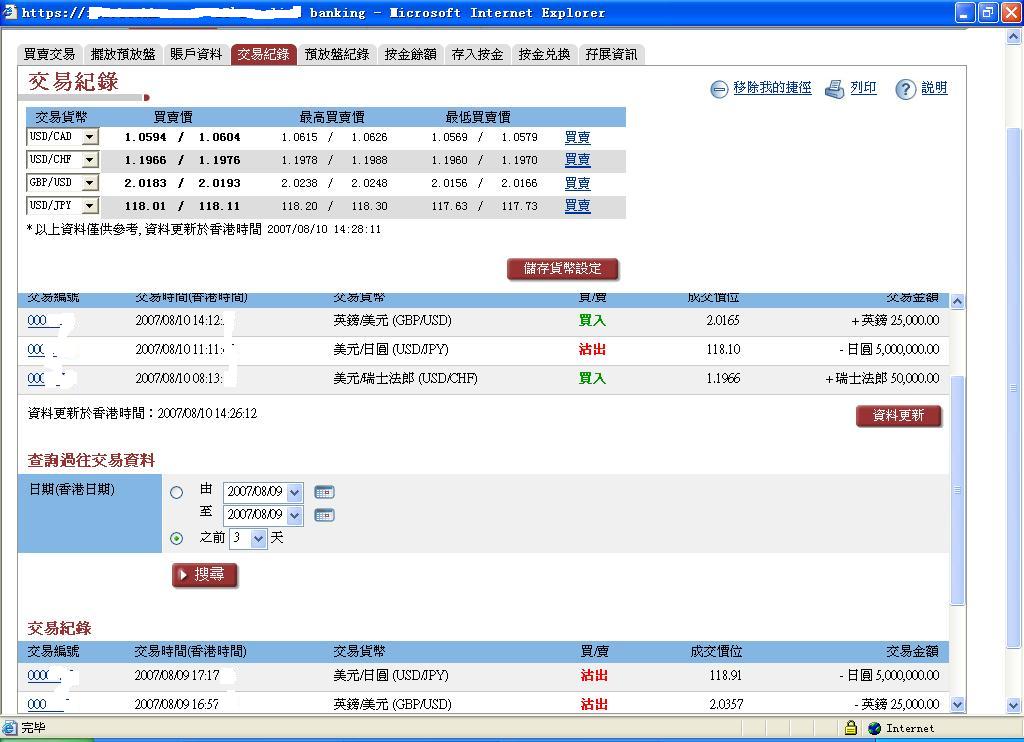This screenshot has width=1024, height=742.
Task: Click the help question mark icon
Action: pos(905,89)
